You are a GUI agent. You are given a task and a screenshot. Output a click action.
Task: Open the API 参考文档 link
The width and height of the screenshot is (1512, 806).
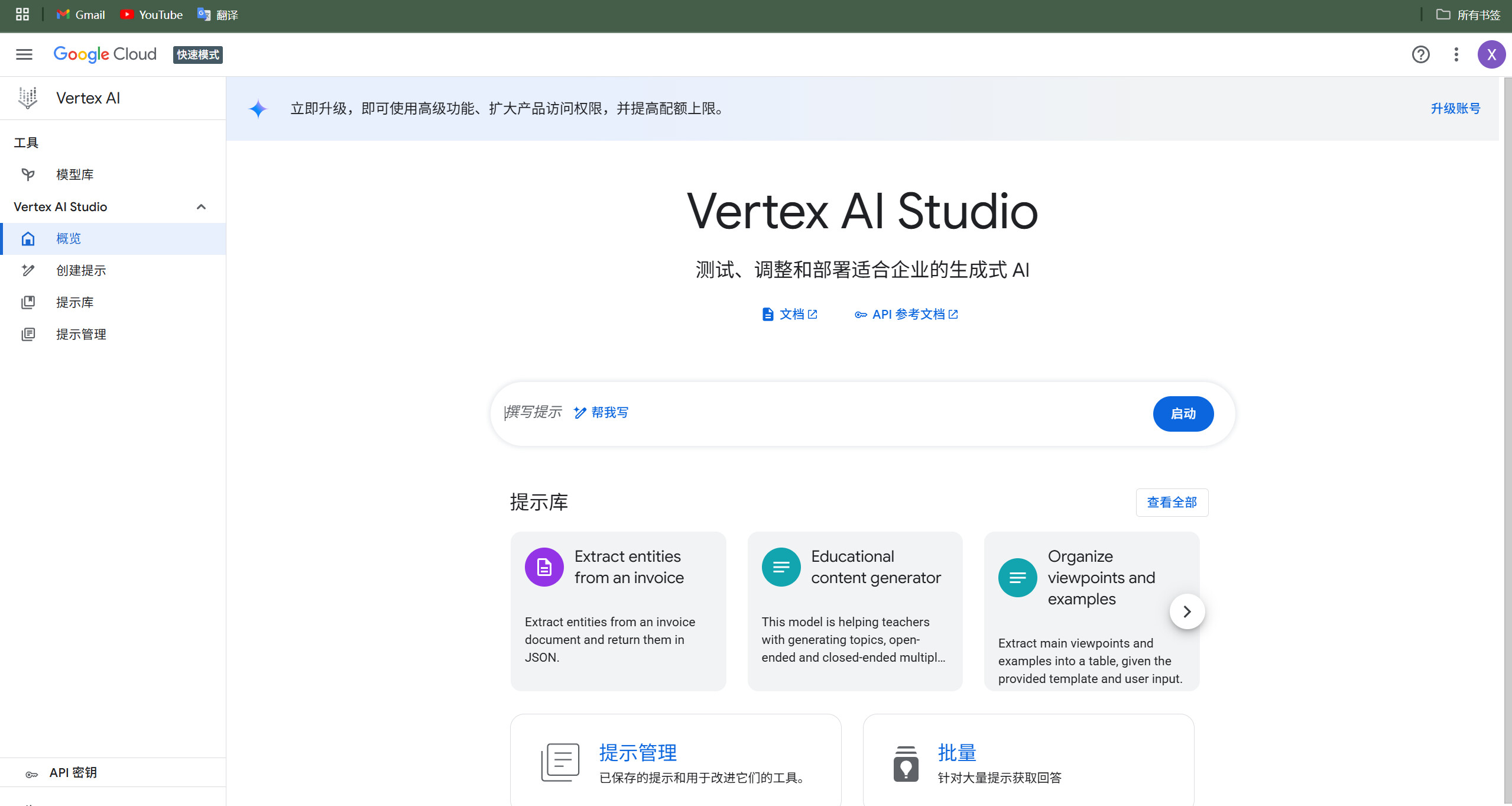click(907, 314)
